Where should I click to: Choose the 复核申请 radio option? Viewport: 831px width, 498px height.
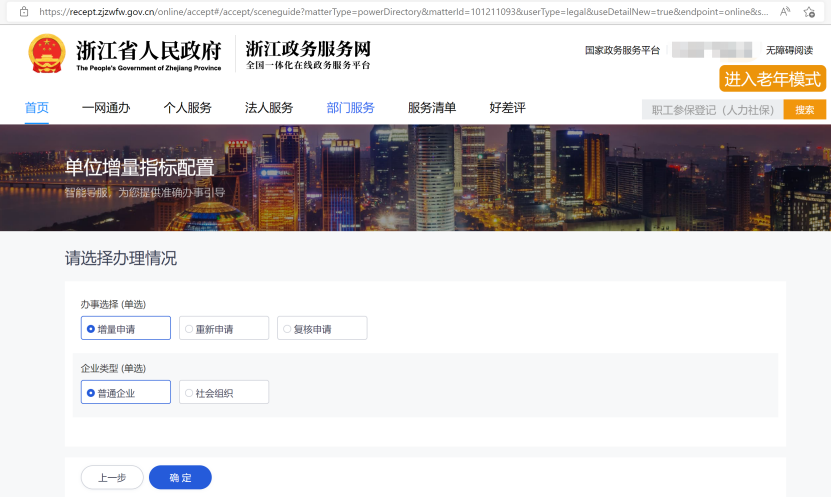click(322, 328)
